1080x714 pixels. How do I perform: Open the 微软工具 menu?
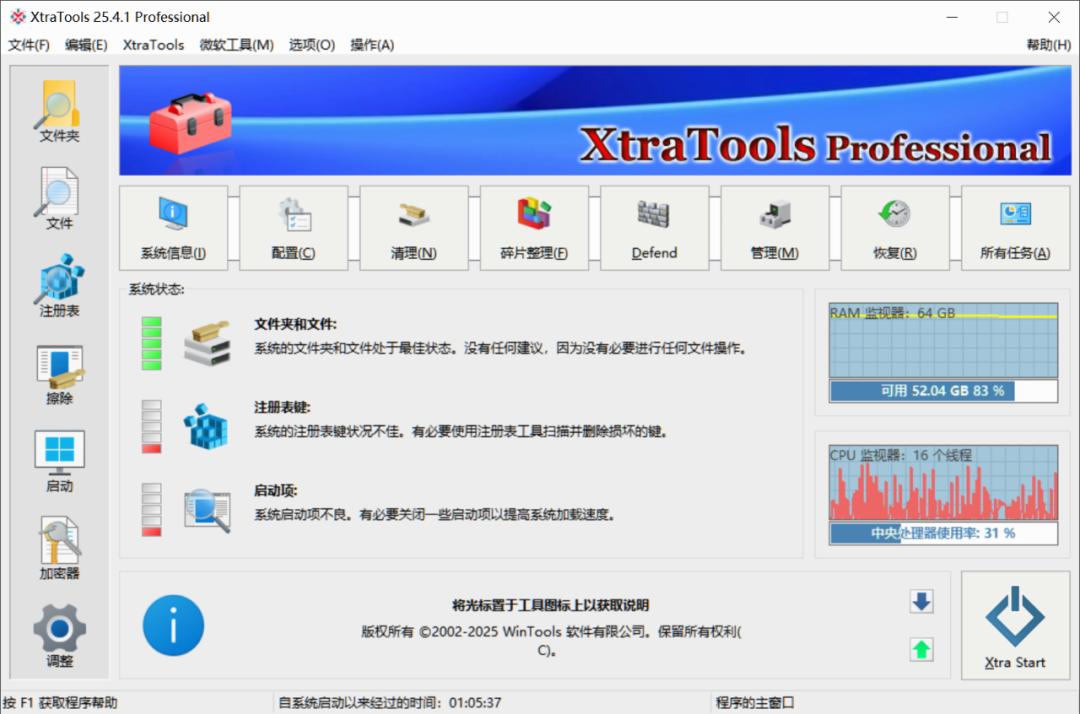pyautogui.click(x=236, y=44)
